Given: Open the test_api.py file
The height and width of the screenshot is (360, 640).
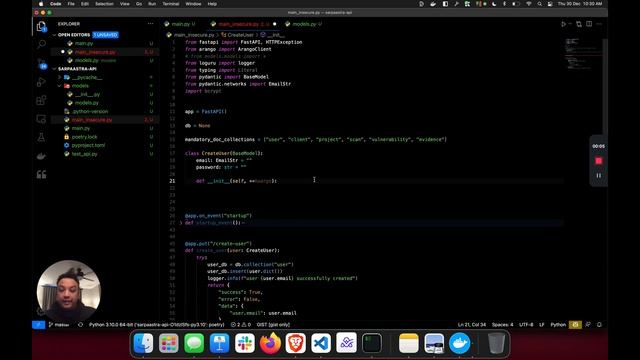Looking at the screenshot, I should [84, 154].
